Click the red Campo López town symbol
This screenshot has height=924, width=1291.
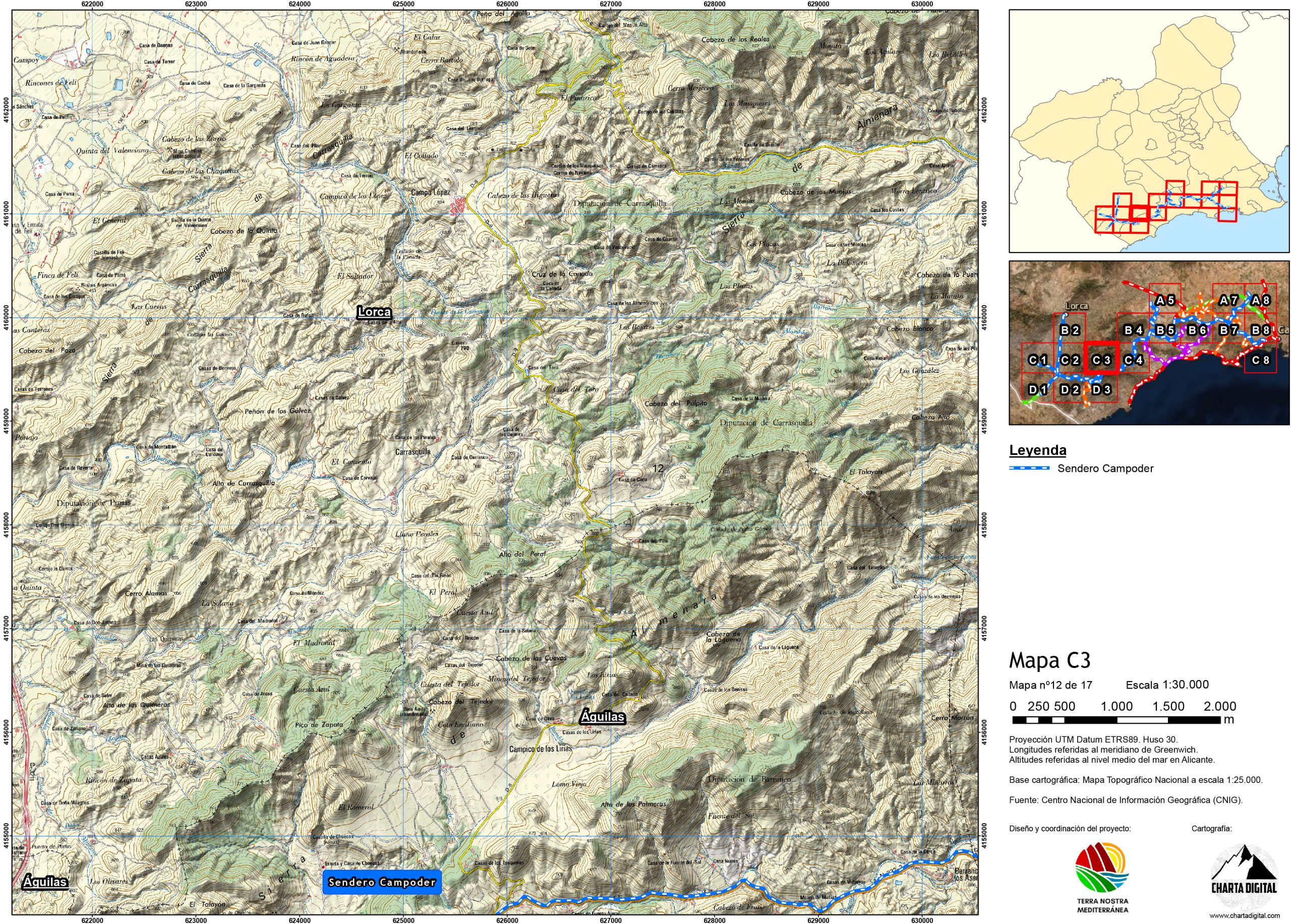coord(458,205)
